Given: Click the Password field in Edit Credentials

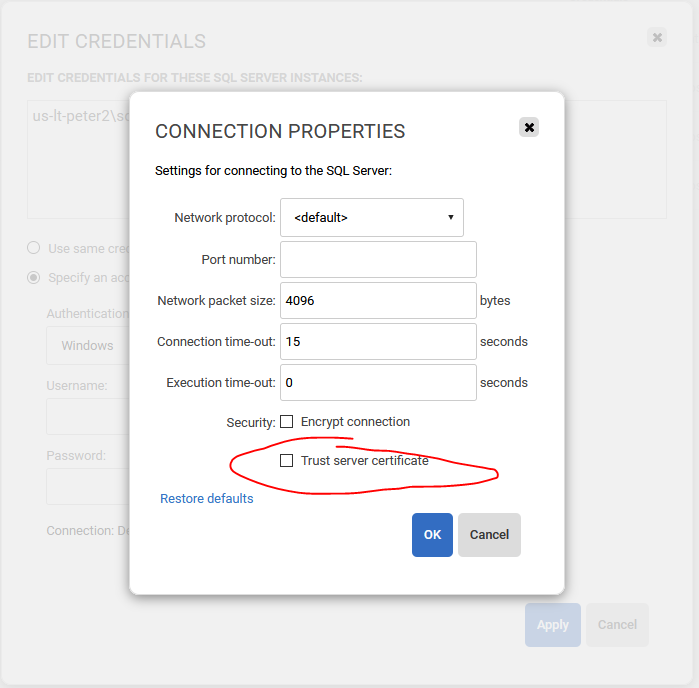Looking at the screenshot, I should (88, 486).
